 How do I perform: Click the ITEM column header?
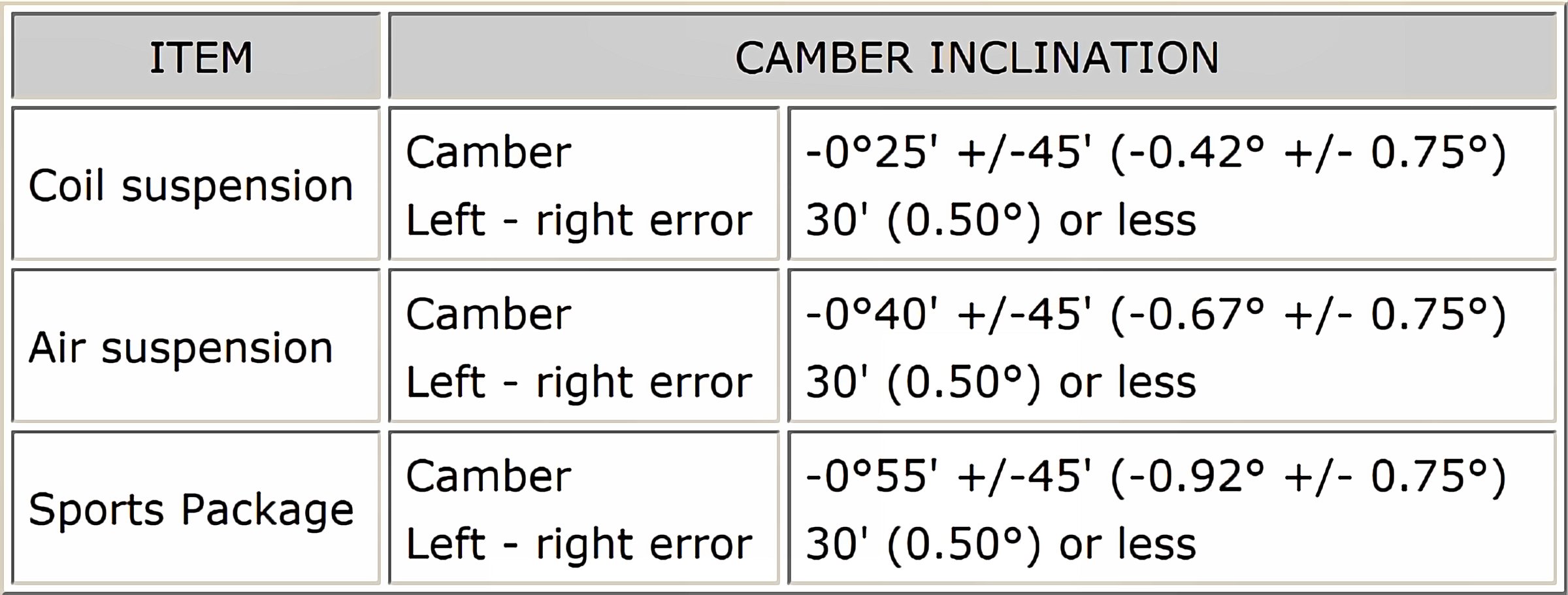point(201,58)
